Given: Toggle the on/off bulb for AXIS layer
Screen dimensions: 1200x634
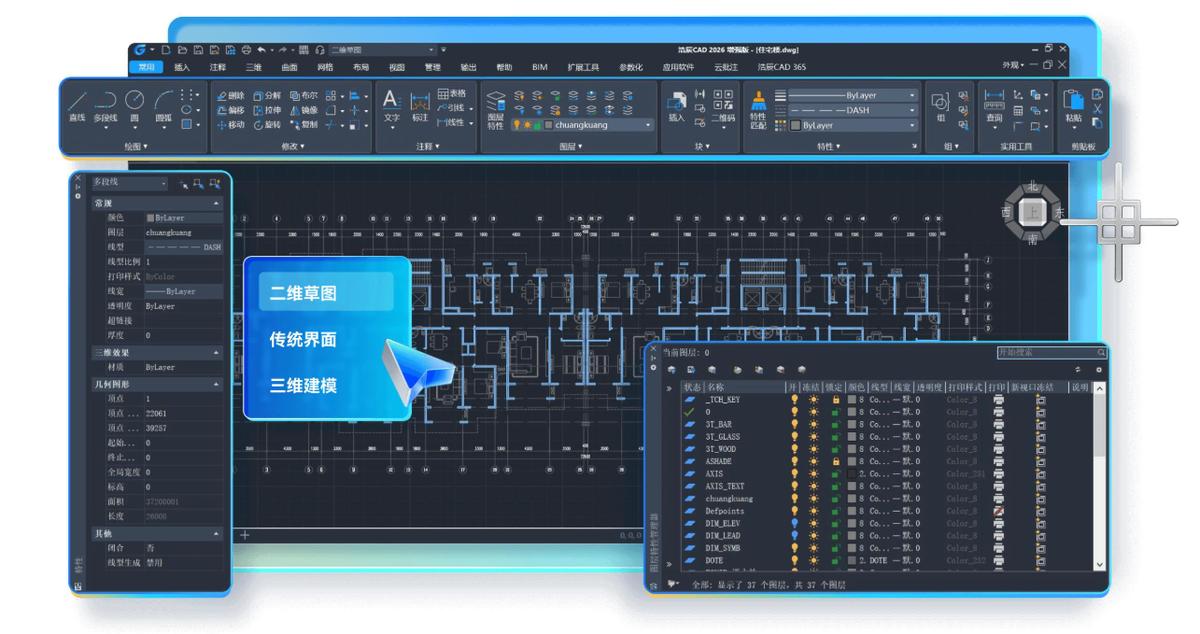Looking at the screenshot, I should (795, 474).
